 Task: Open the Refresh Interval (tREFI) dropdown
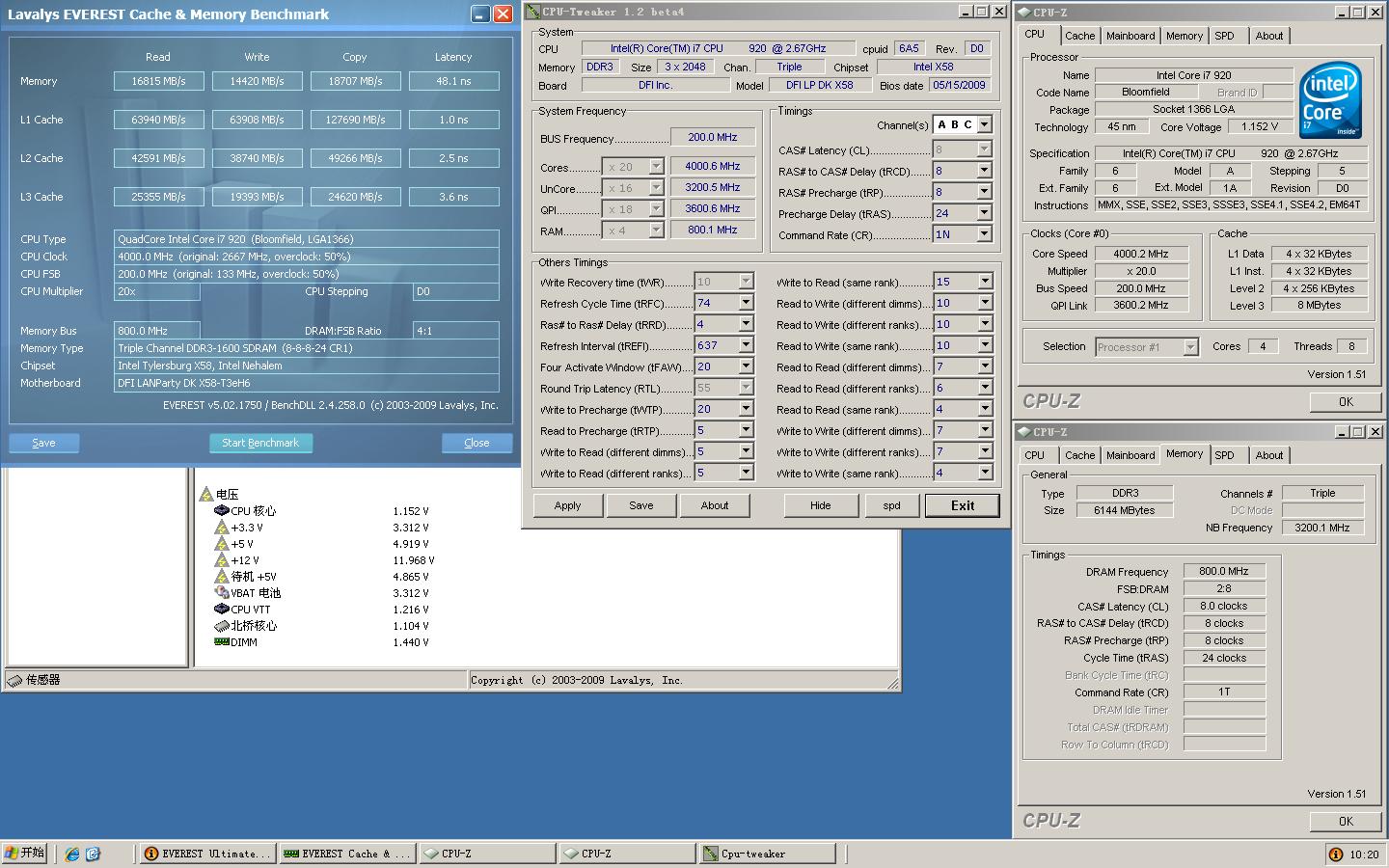746,345
